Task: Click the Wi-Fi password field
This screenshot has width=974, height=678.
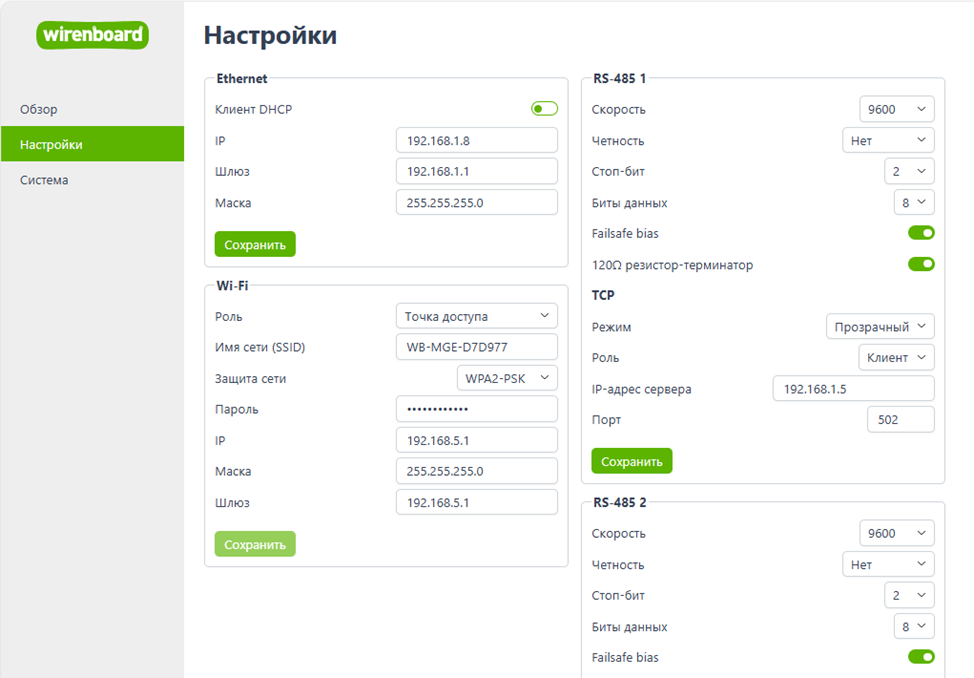Action: click(x=476, y=409)
